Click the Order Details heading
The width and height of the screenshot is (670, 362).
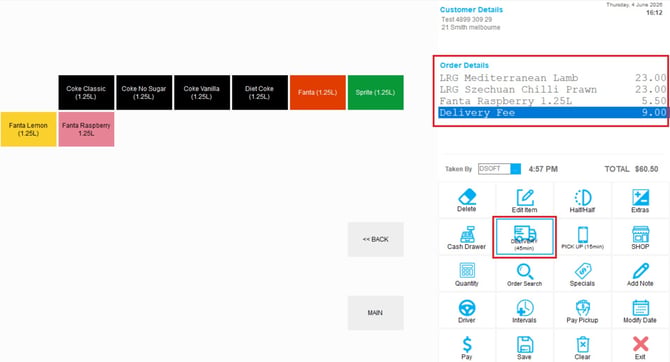[x=464, y=65]
